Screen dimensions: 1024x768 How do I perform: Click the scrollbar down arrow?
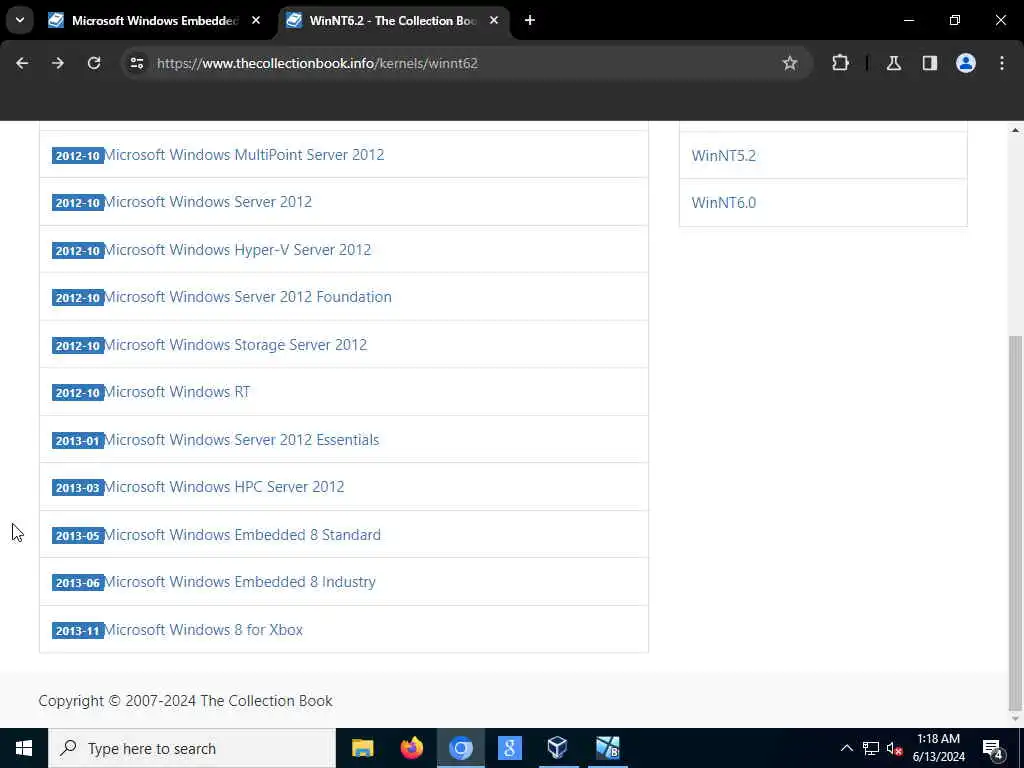1015,719
